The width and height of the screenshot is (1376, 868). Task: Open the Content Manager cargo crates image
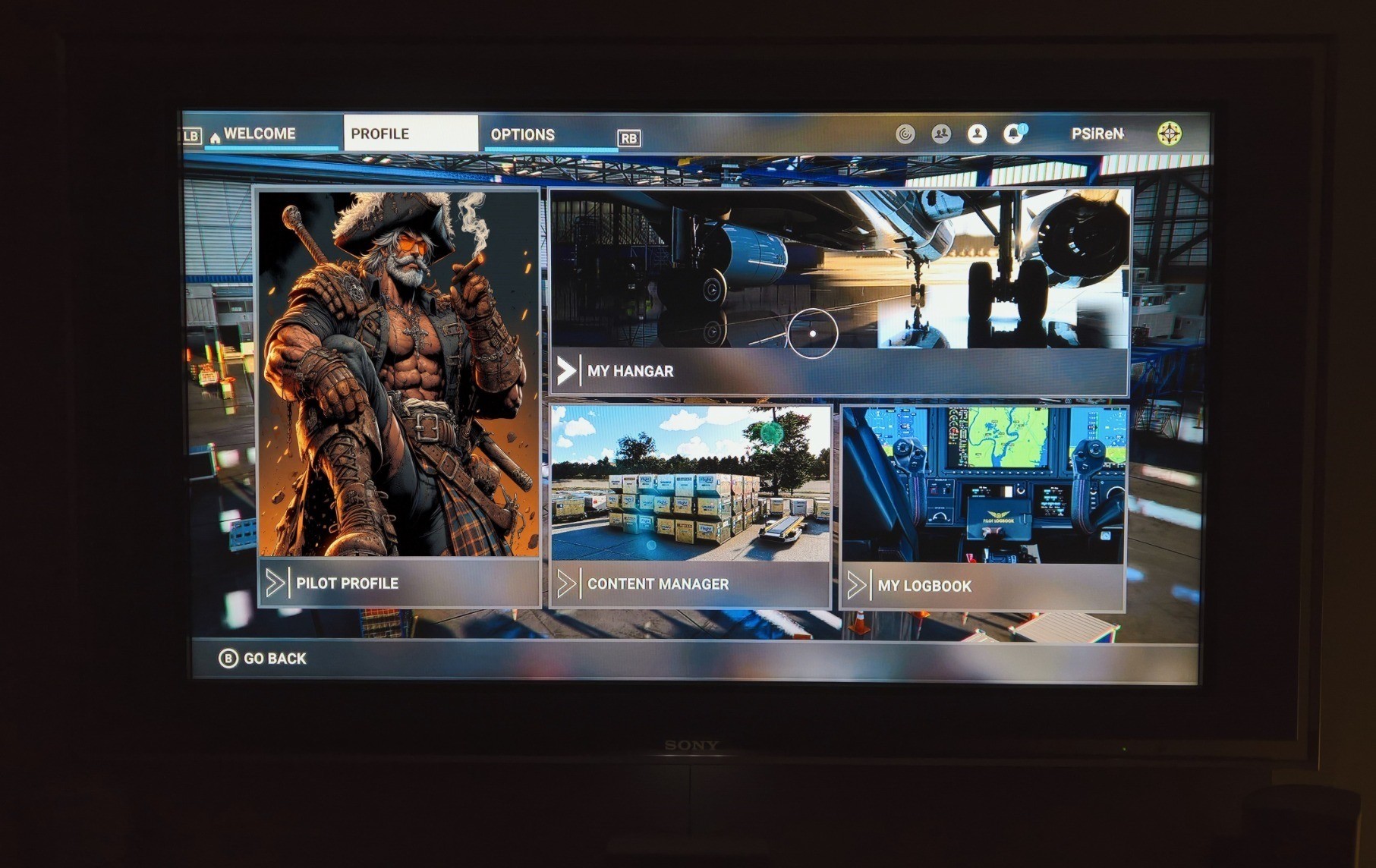tap(691, 484)
